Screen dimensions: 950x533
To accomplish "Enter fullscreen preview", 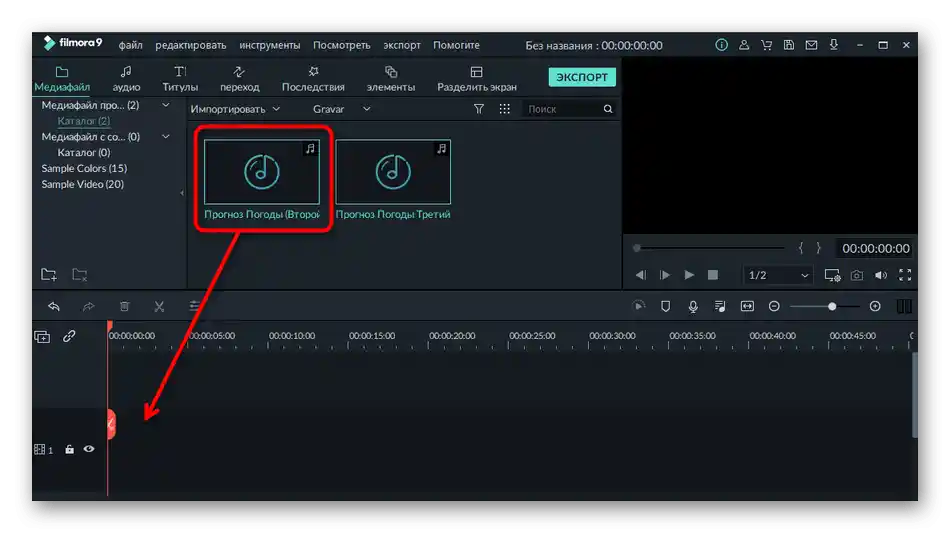I will point(905,275).
